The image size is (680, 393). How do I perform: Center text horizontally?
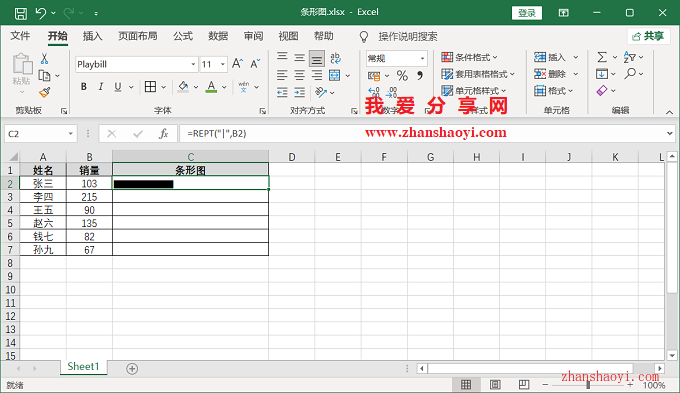pyautogui.click(x=300, y=75)
